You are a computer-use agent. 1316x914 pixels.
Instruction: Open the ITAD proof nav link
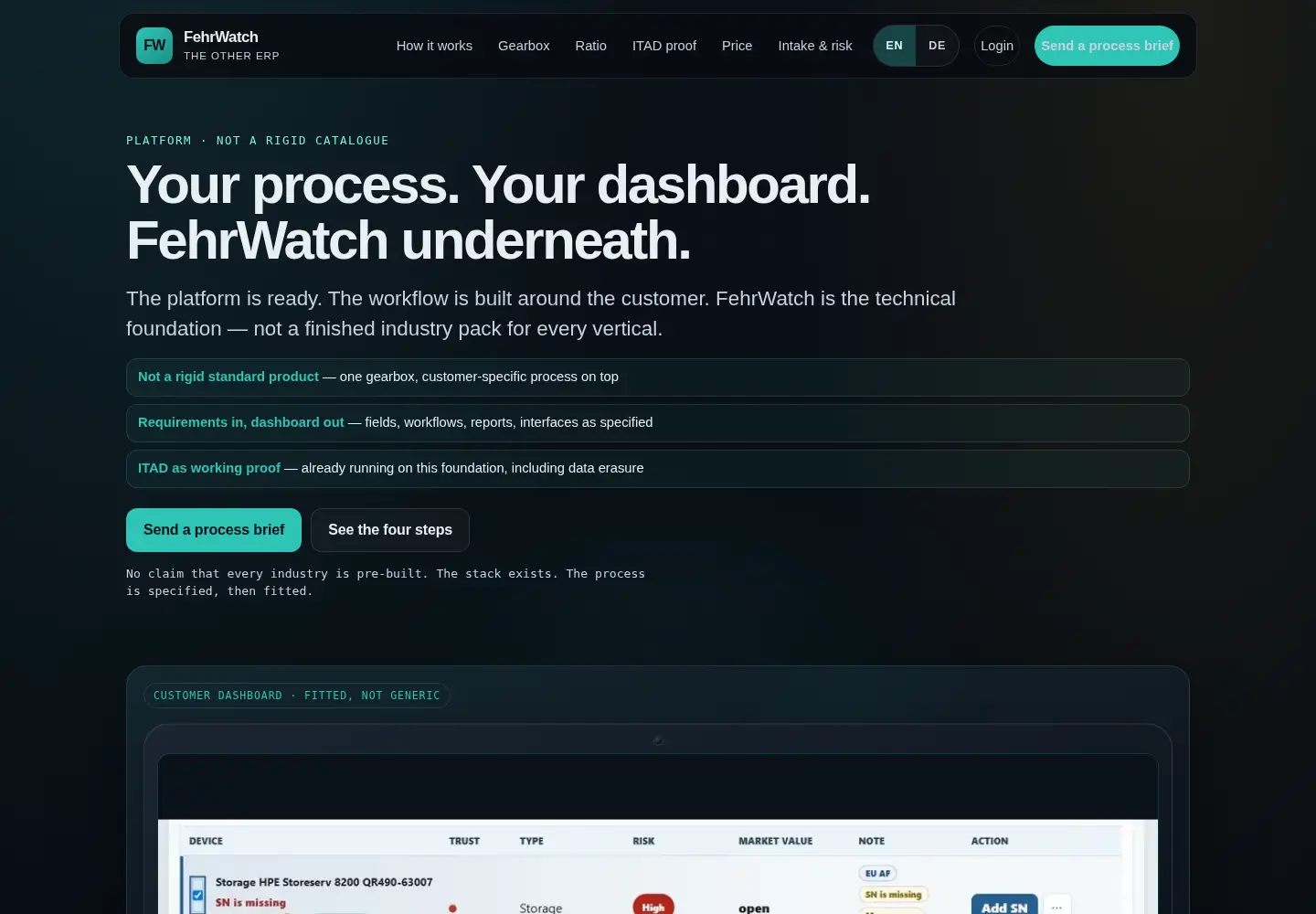(664, 46)
